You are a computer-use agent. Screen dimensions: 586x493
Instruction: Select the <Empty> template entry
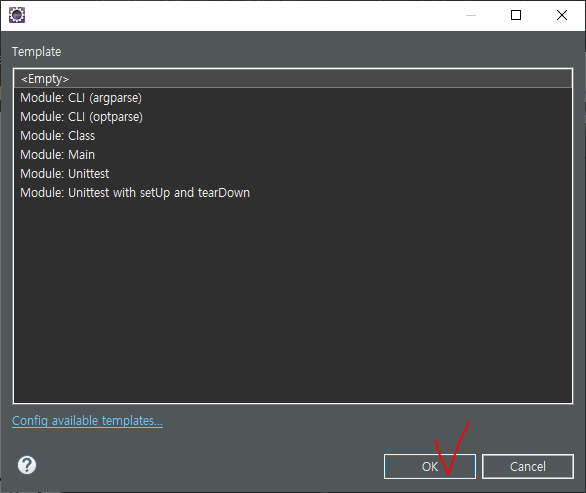tap(293, 79)
